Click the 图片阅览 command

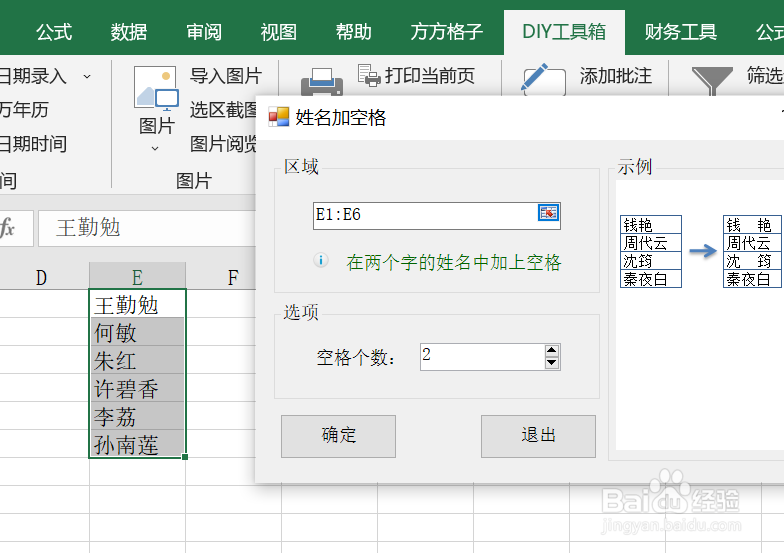point(223,144)
